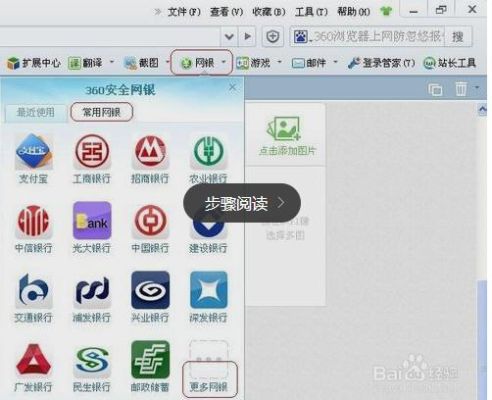The width and height of the screenshot is (492, 400).
Task: Click the 搜 search button
Action: (458, 36)
